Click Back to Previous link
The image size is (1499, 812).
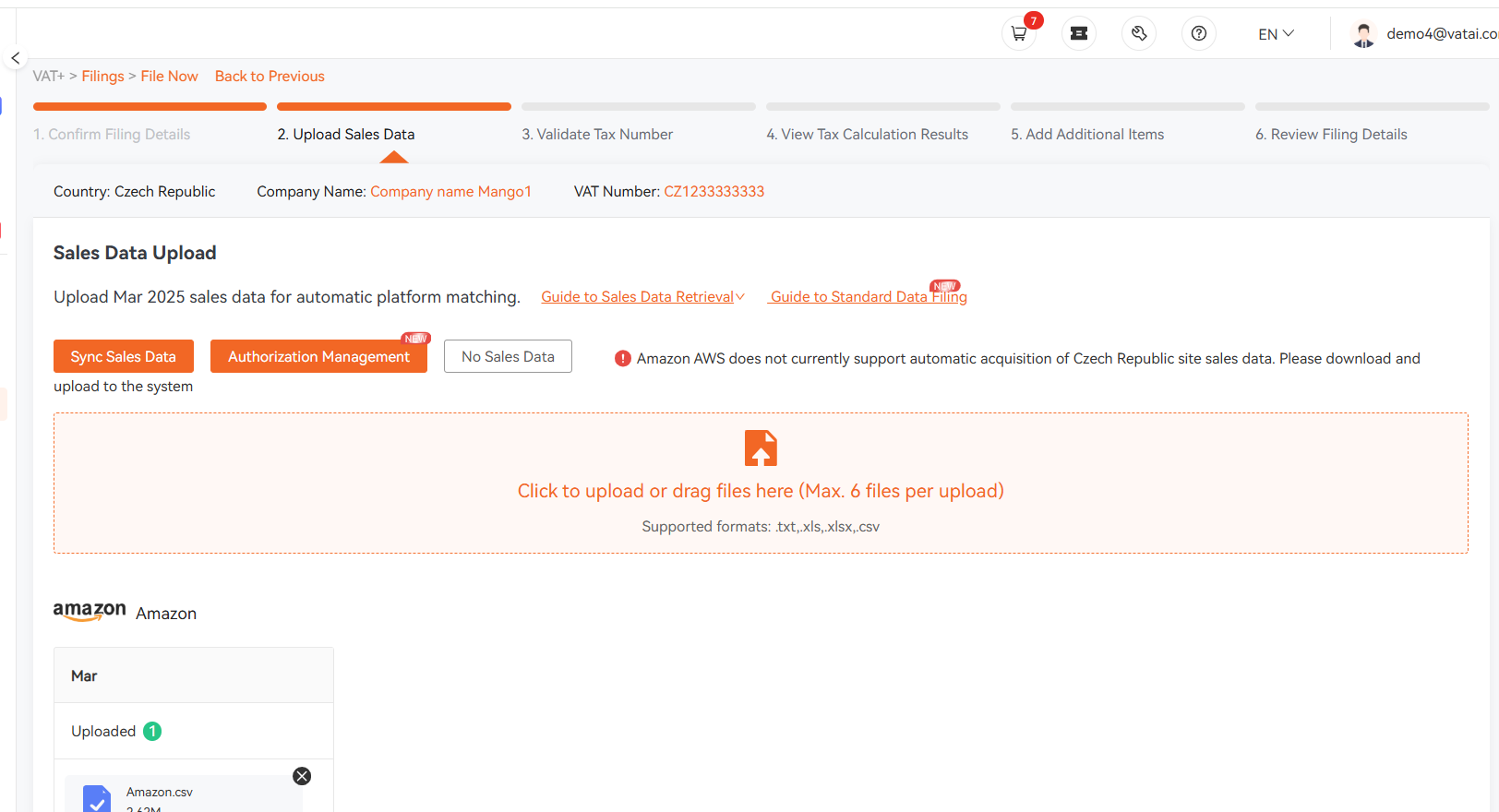coord(270,77)
